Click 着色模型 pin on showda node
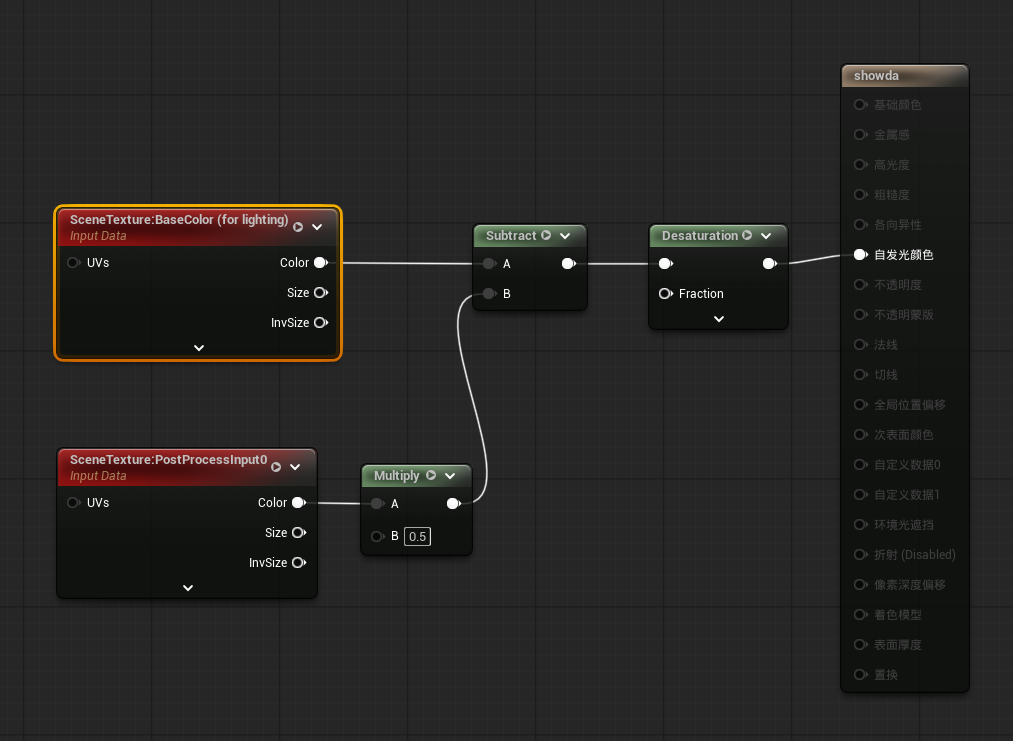 click(861, 614)
